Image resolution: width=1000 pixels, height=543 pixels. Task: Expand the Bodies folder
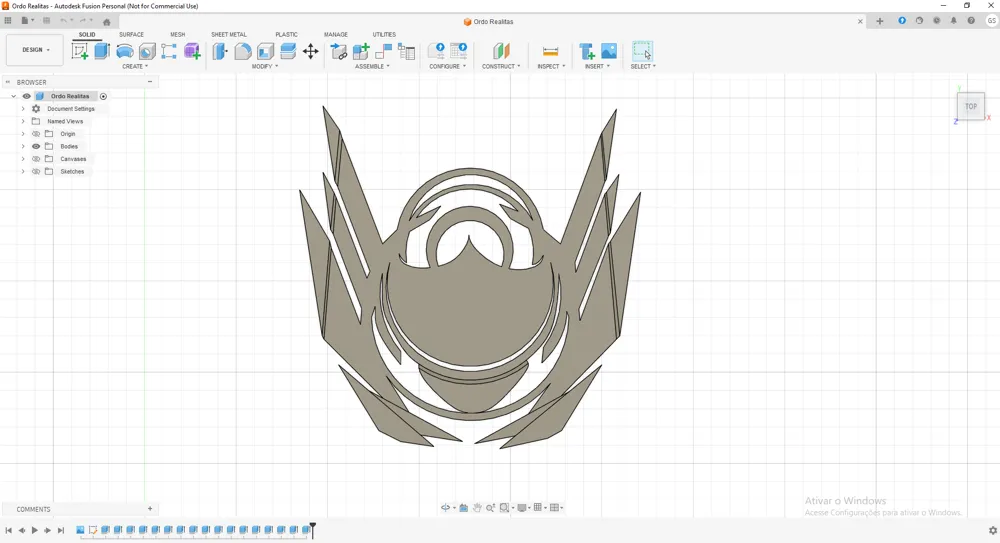23,147
